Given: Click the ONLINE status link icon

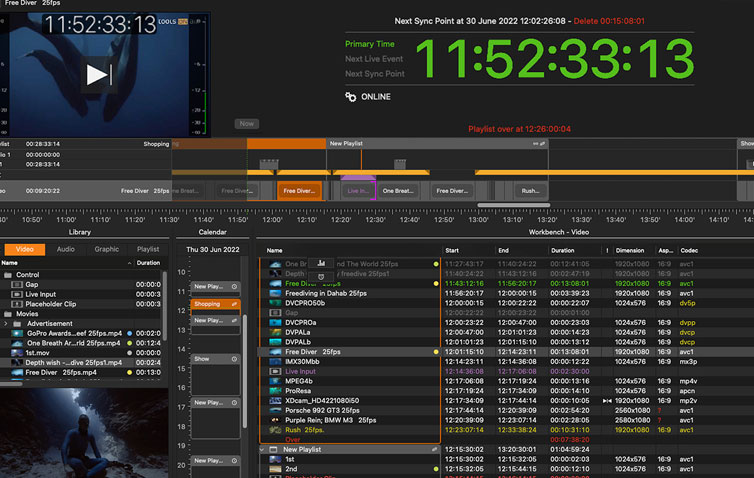Looking at the screenshot, I should pyautogui.click(x=351, y=97).
